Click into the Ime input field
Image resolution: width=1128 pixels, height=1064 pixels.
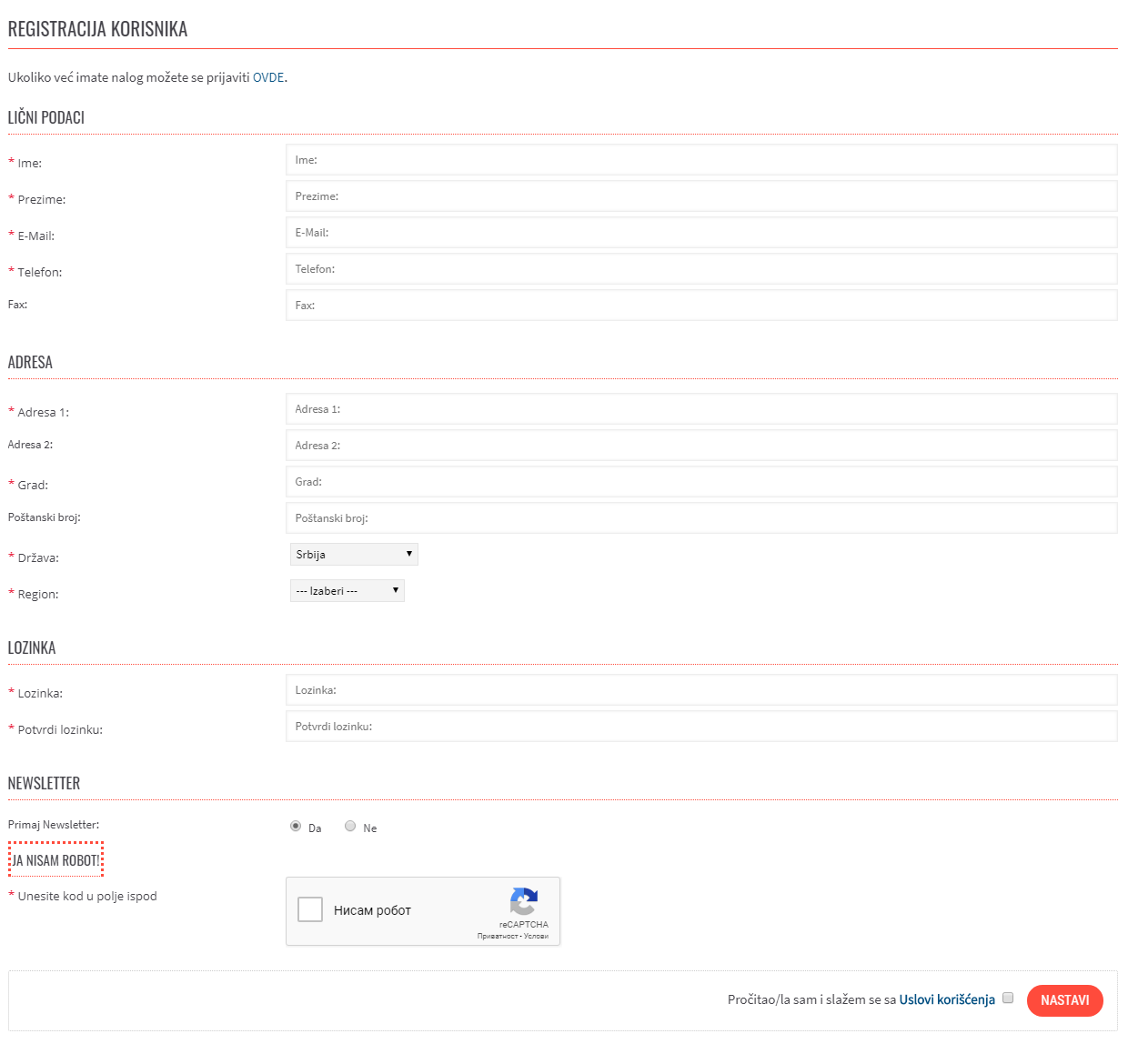pyautogui.click(x=700, y=160)
